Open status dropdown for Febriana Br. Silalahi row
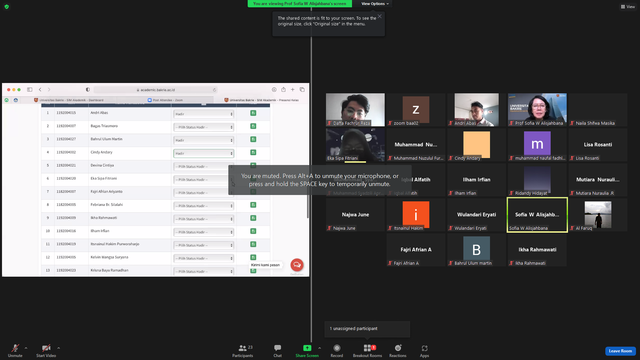 pos(203,206)
